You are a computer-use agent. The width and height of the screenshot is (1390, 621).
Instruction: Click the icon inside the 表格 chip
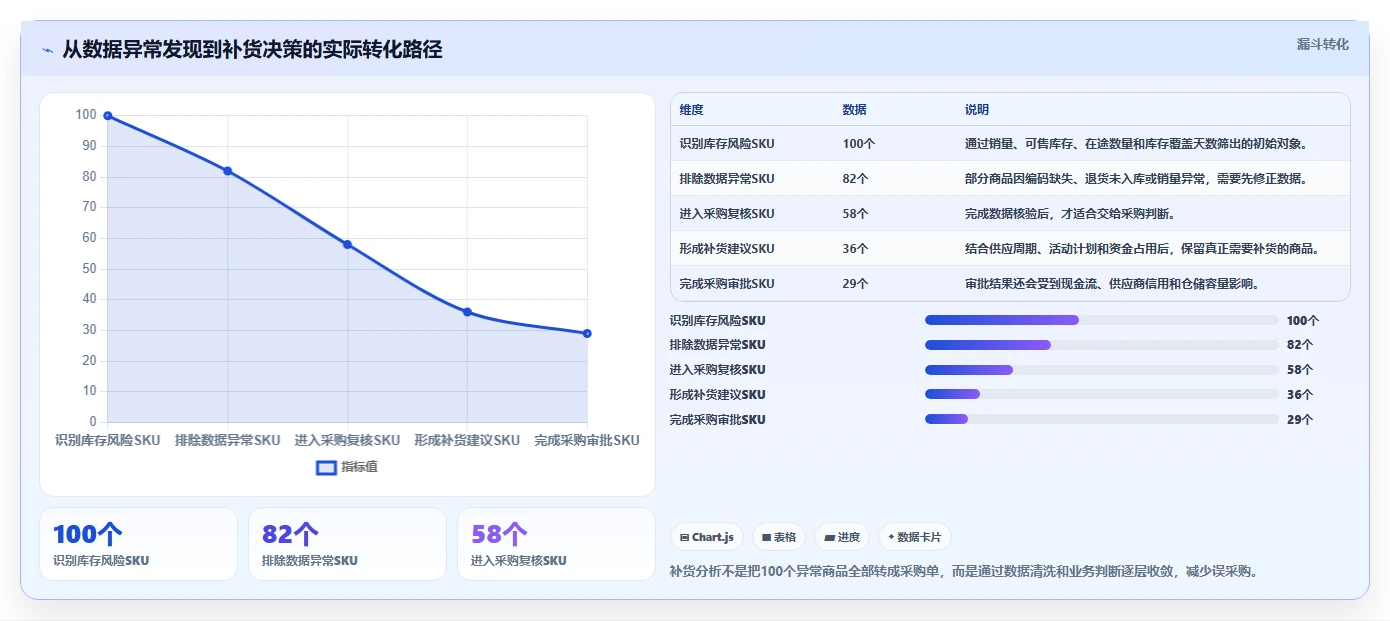(766, 538)
